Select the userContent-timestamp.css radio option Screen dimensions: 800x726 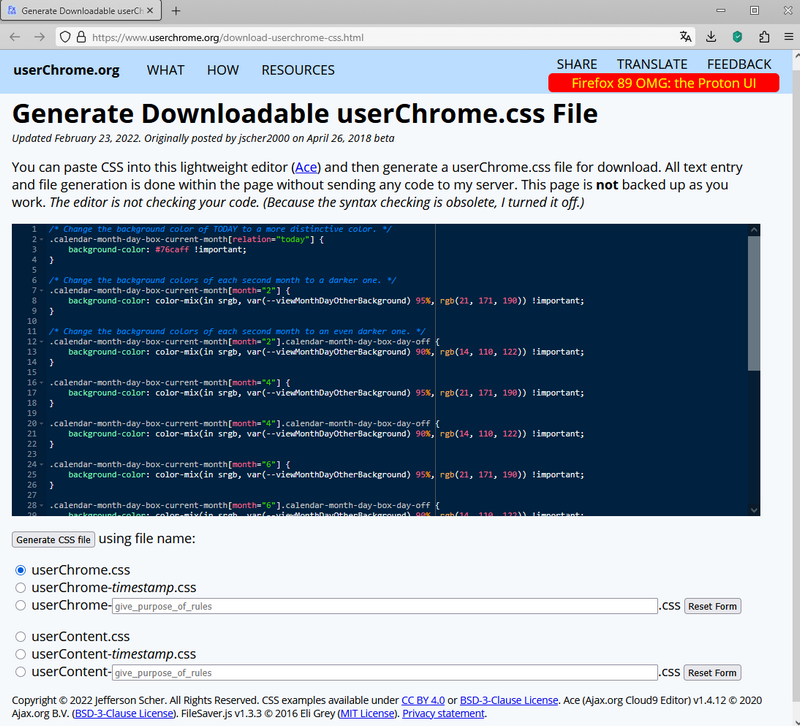[20, 654]
